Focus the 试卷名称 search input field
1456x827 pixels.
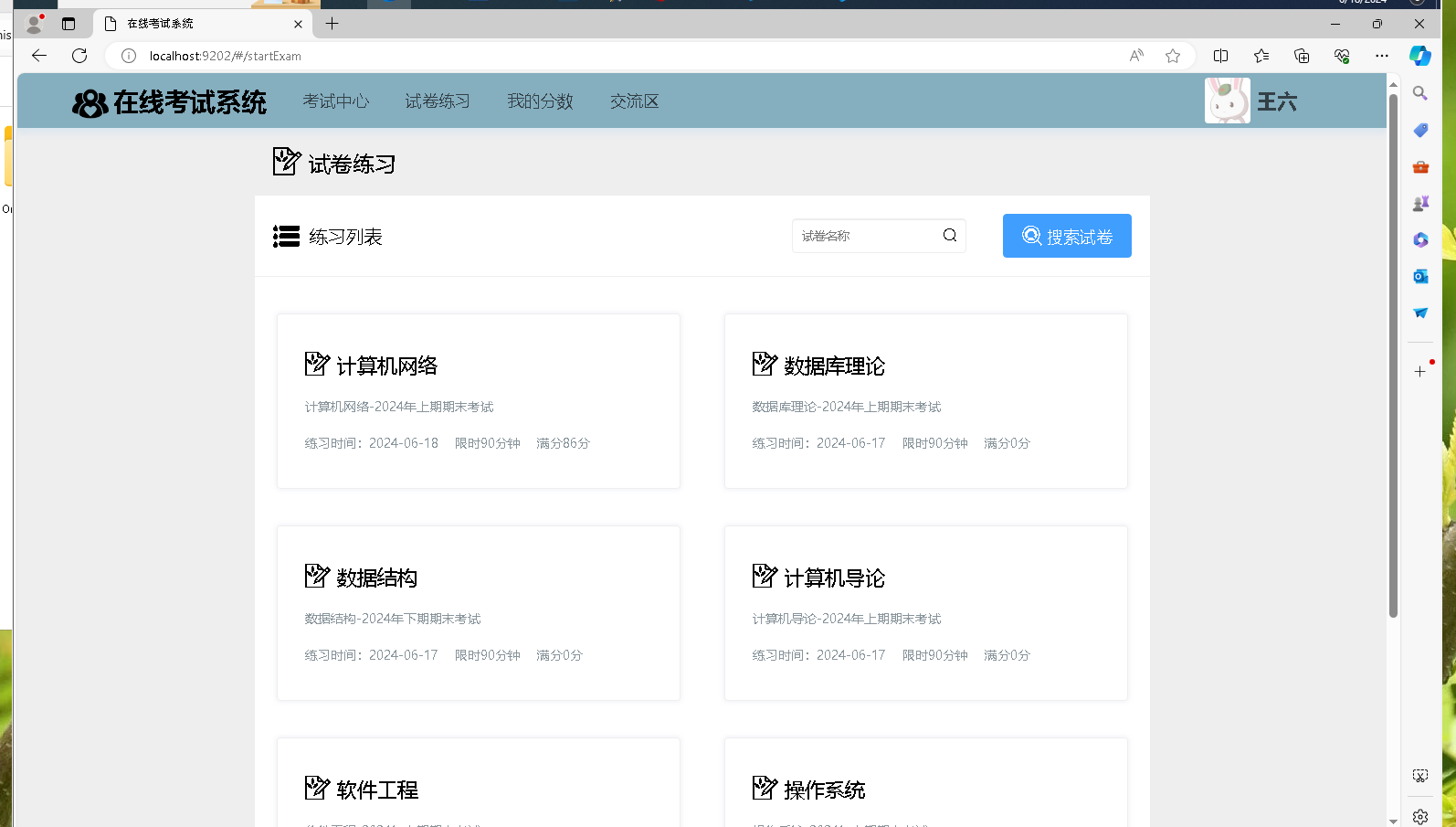tap(879, 236)
